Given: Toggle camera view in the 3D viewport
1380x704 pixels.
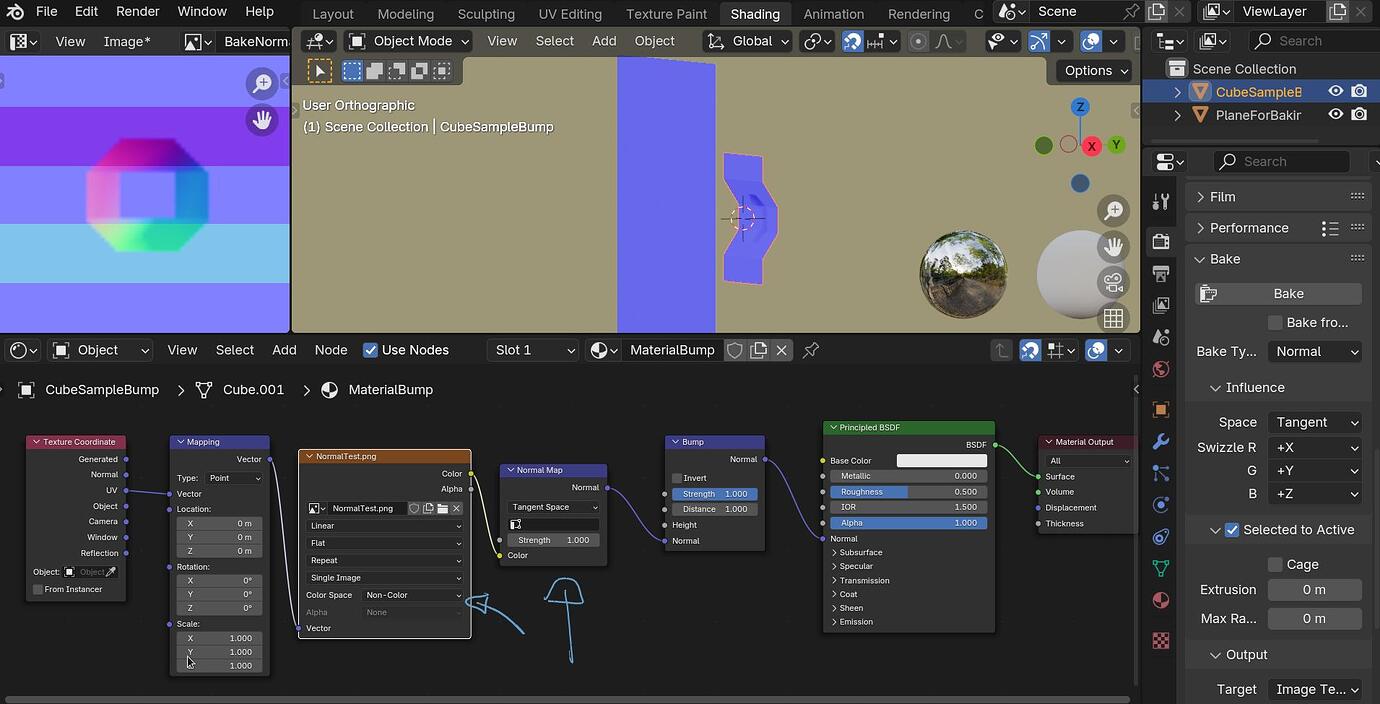Looking at the screenshot, I should point(1113,282).
